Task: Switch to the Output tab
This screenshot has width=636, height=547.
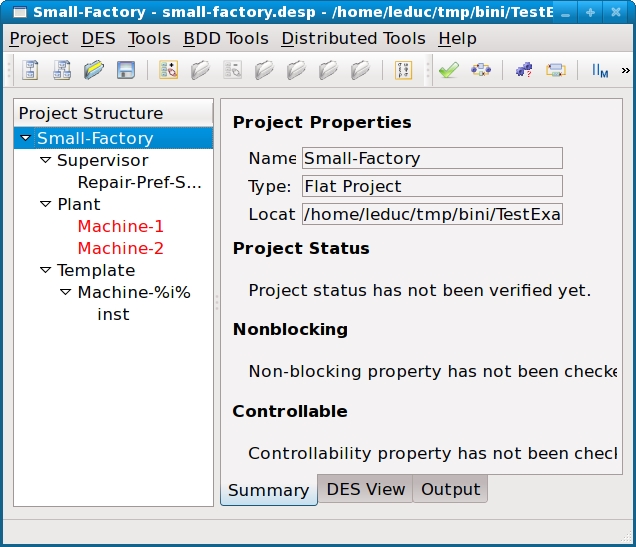Action: 450,489
